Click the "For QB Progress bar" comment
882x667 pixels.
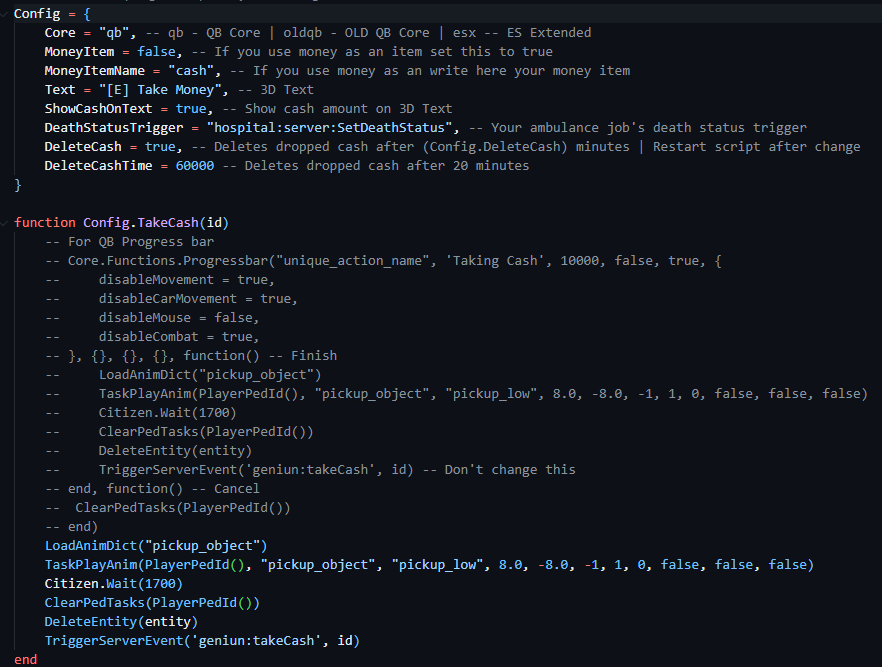pyautogui.click(x=129, y=242)
